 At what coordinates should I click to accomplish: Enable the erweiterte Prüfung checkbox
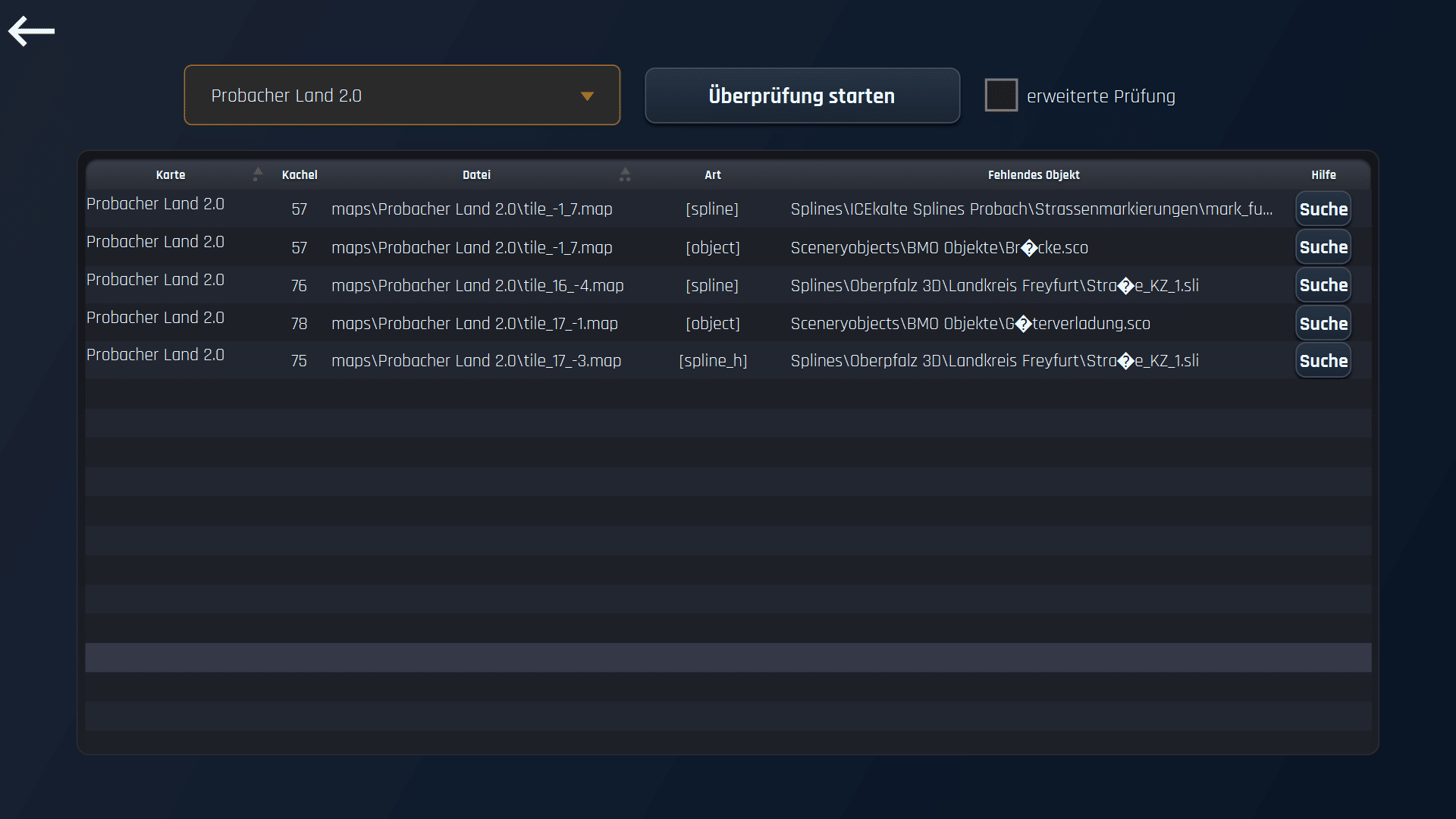pos(1001,96)
